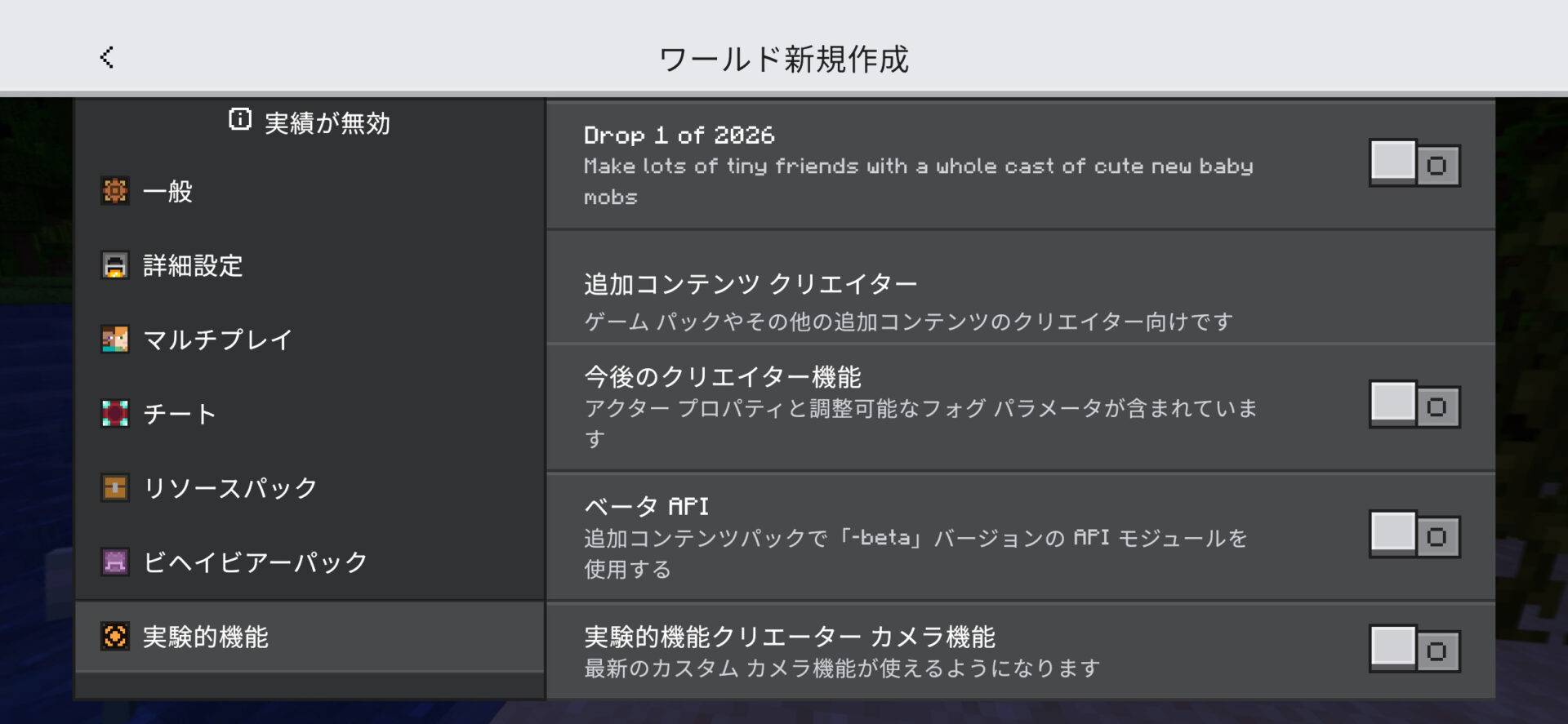
Task: Click the 実績が無効 notice text
Action: 327,123
